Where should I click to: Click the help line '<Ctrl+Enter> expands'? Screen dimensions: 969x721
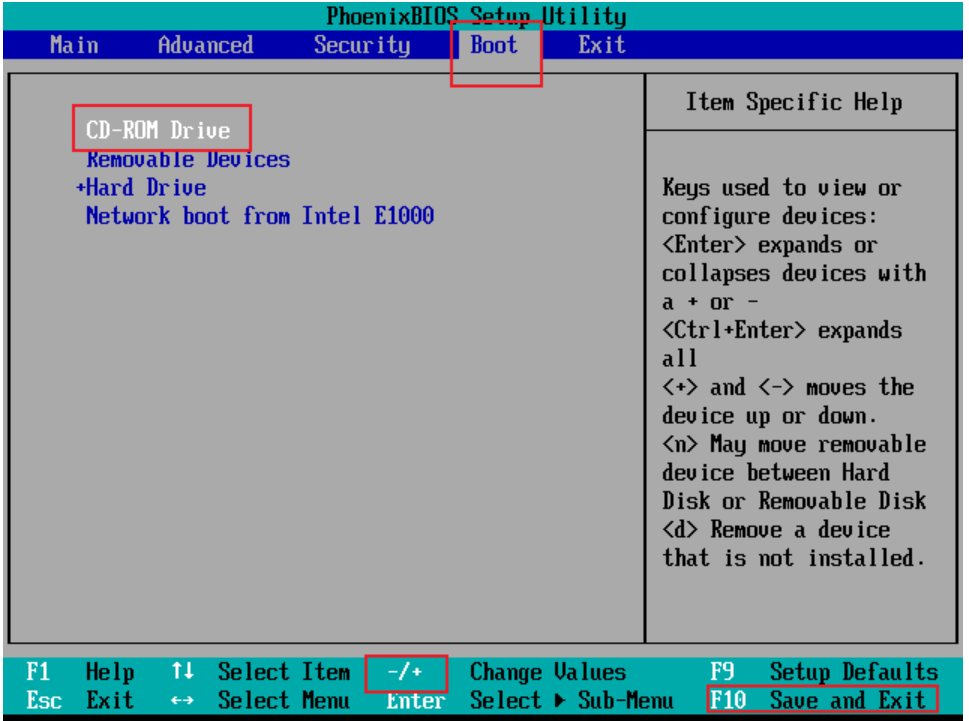pos(782,331)
